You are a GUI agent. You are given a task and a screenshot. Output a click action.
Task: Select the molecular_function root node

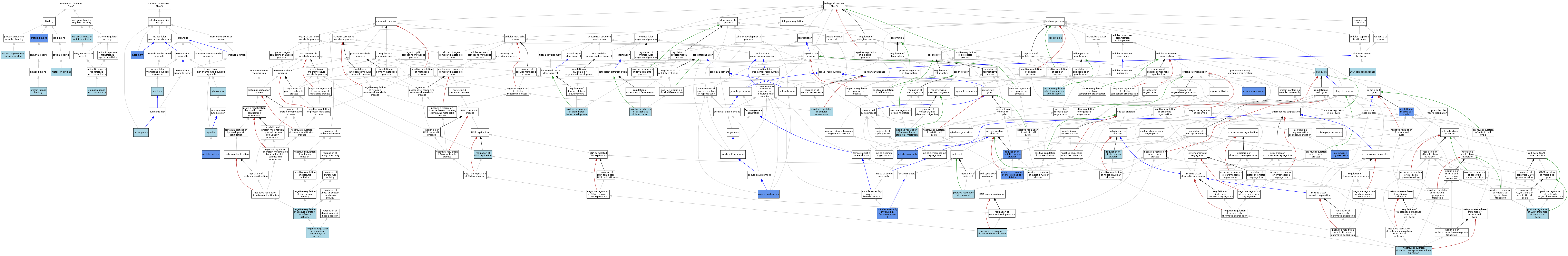[71, 5]
